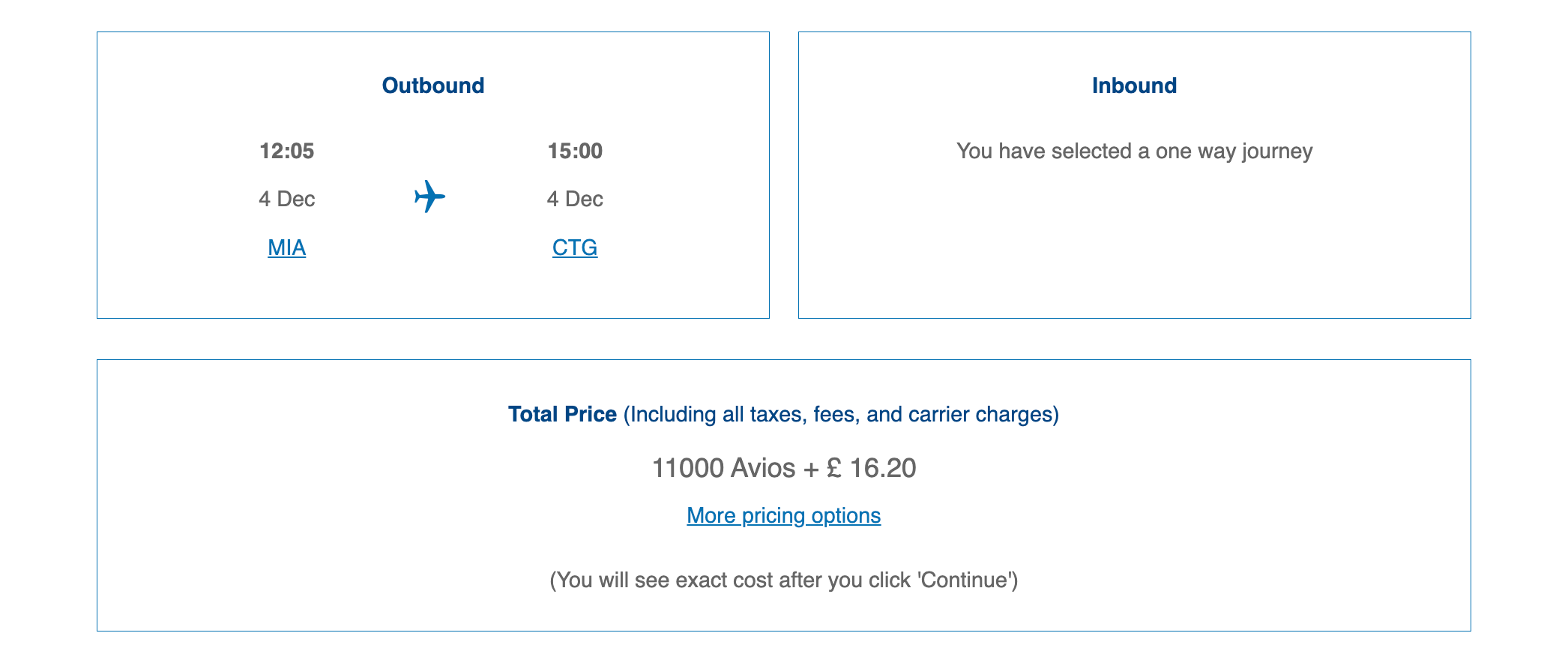Select the Outbound heading

click(x=433, y=85)
